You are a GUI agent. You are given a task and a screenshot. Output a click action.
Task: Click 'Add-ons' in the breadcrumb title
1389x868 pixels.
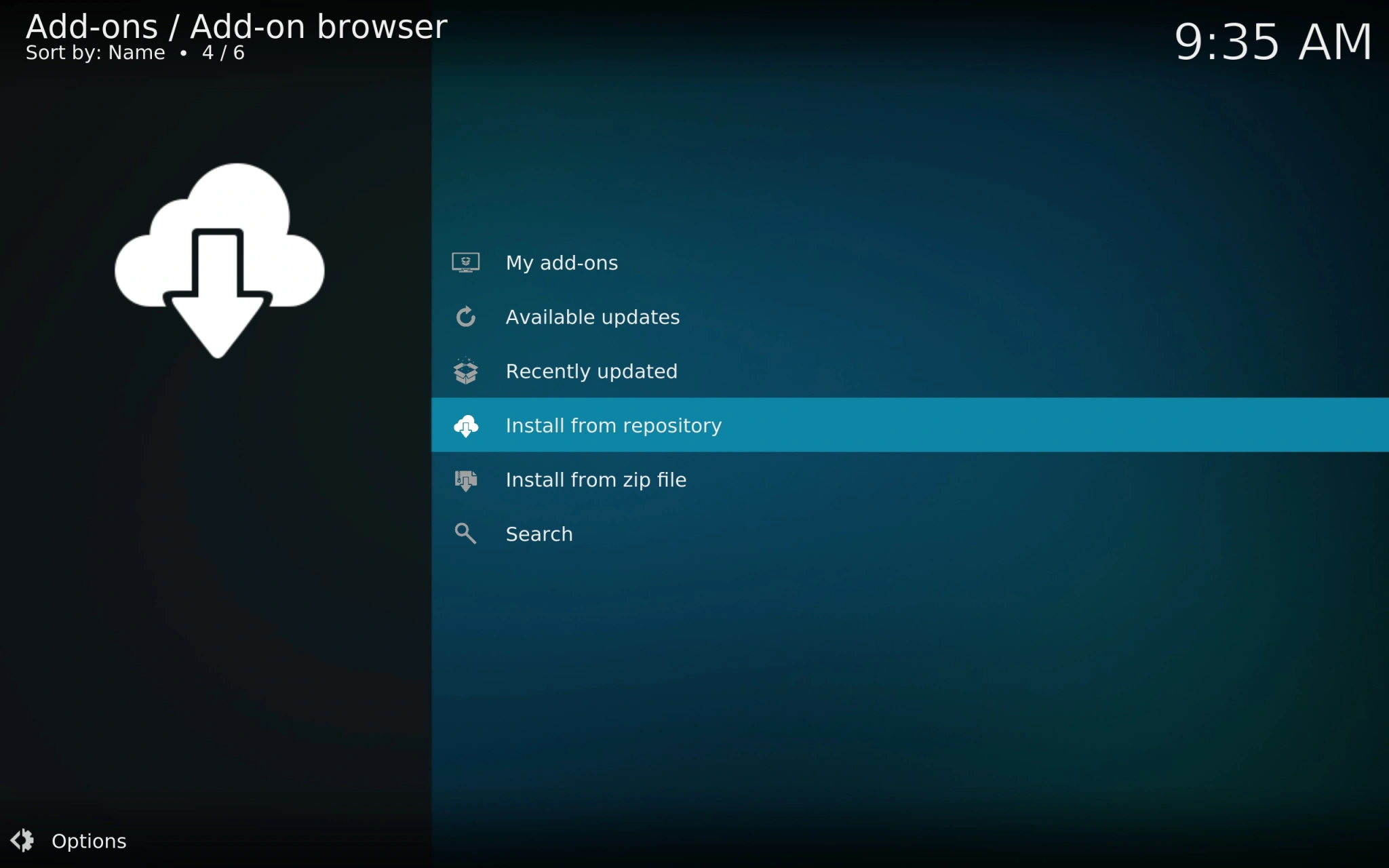pyautogui.click(x=92, y=27)
